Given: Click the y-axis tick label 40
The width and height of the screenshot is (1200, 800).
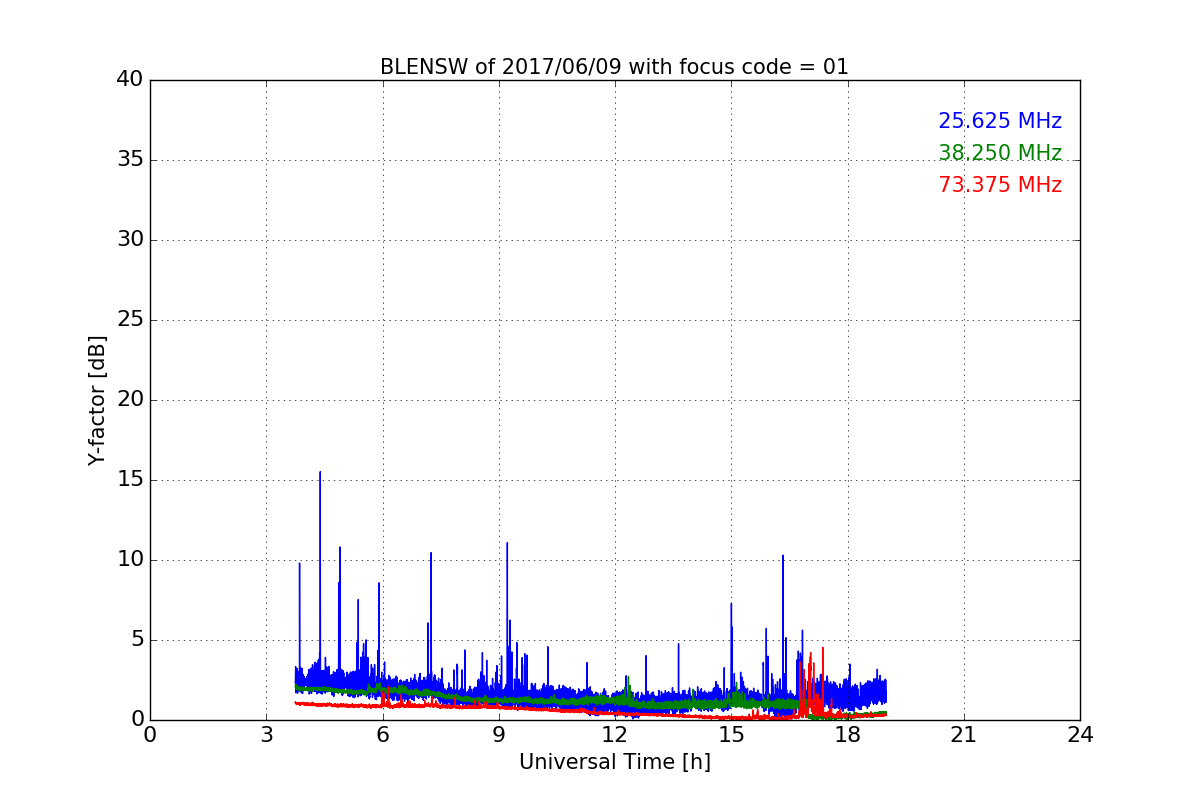Looking at the screenshot, I should (130, 80).
